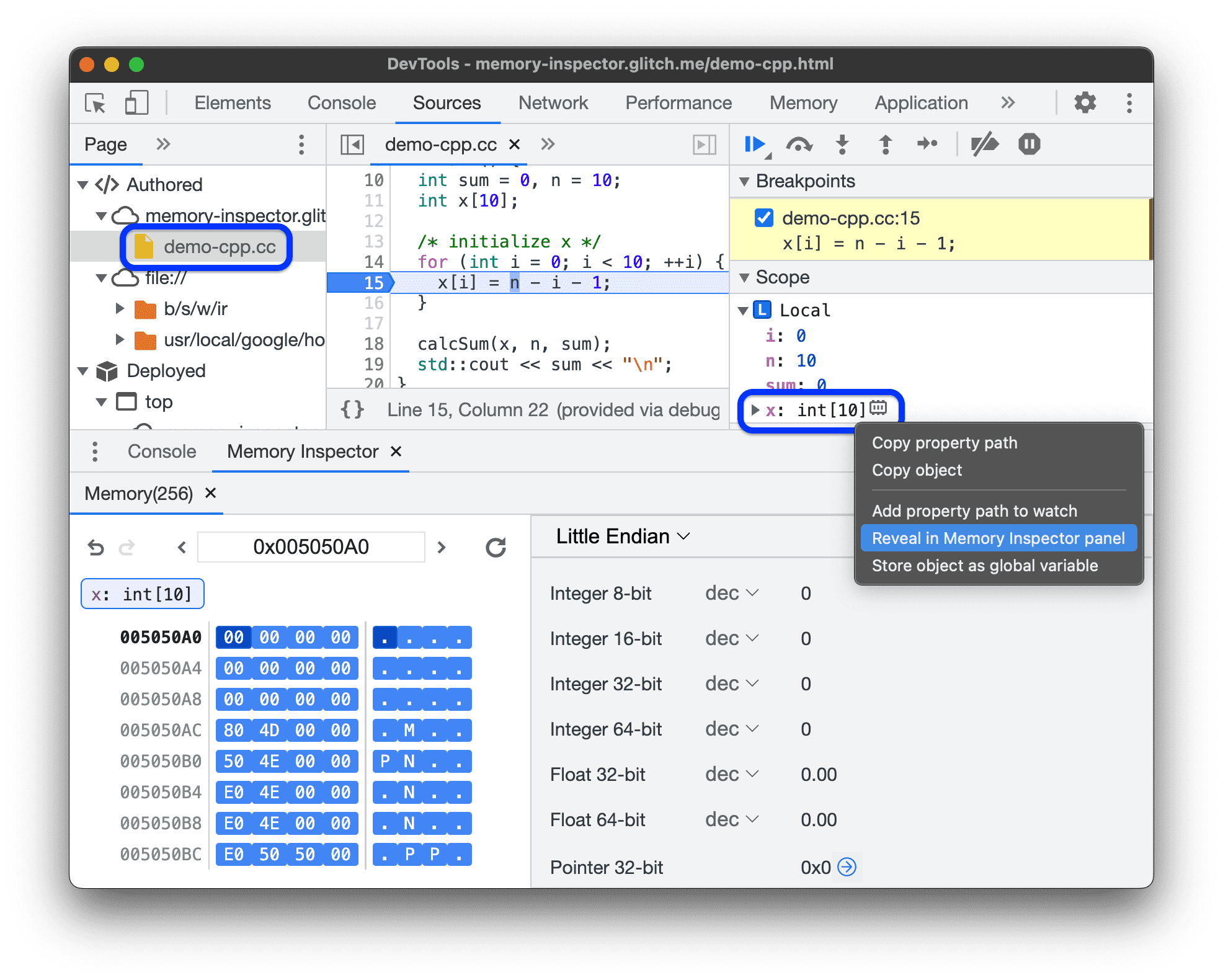Click the step over next function call icon
This screenshot has height=980, width=1223.
coord(801,149)
